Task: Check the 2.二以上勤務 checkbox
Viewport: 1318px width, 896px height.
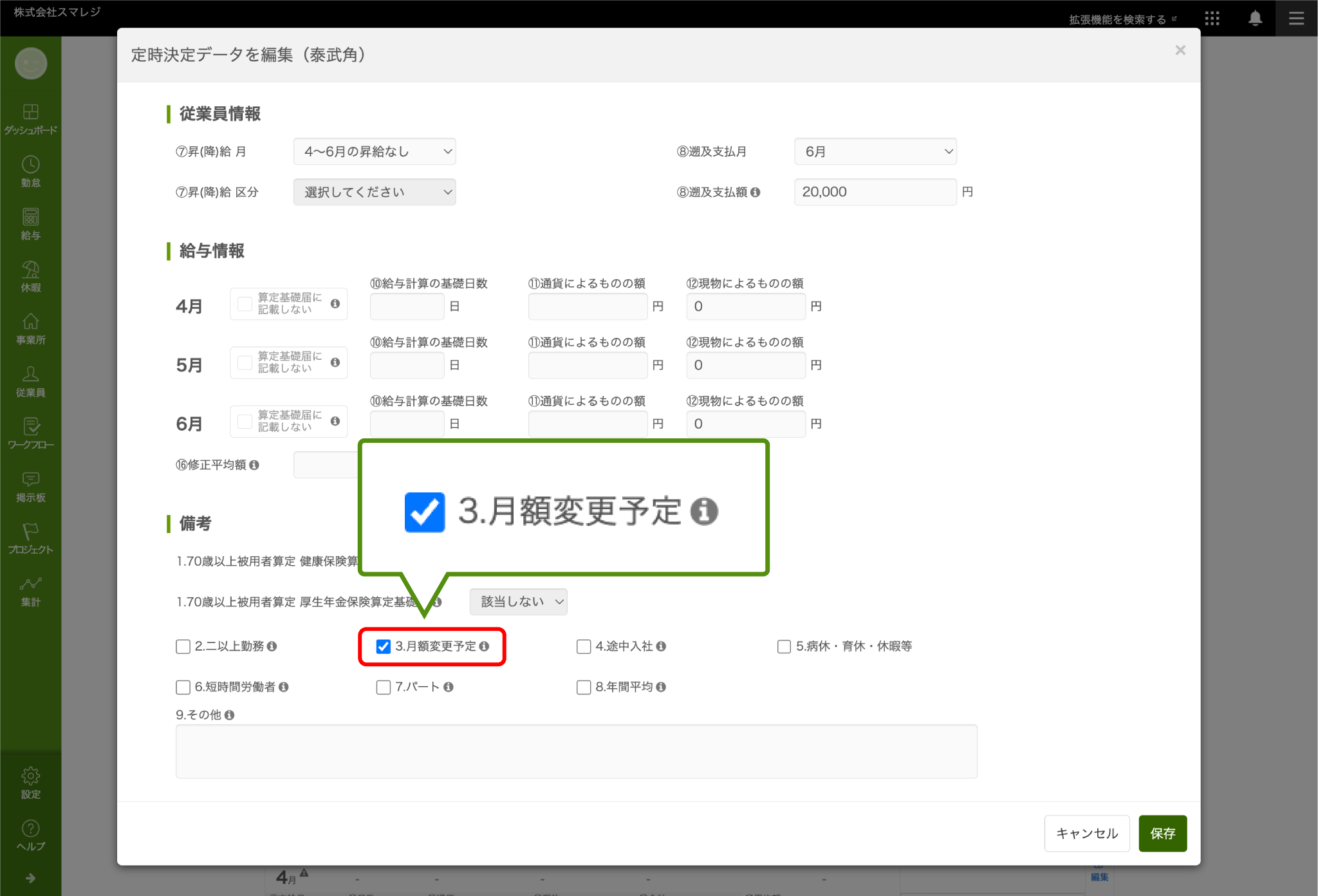Action: click(183, 646)
